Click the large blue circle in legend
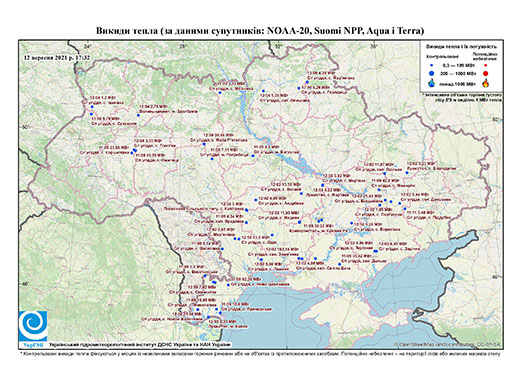The width and height of the screenshot is (520, 368). click(432, 73)
